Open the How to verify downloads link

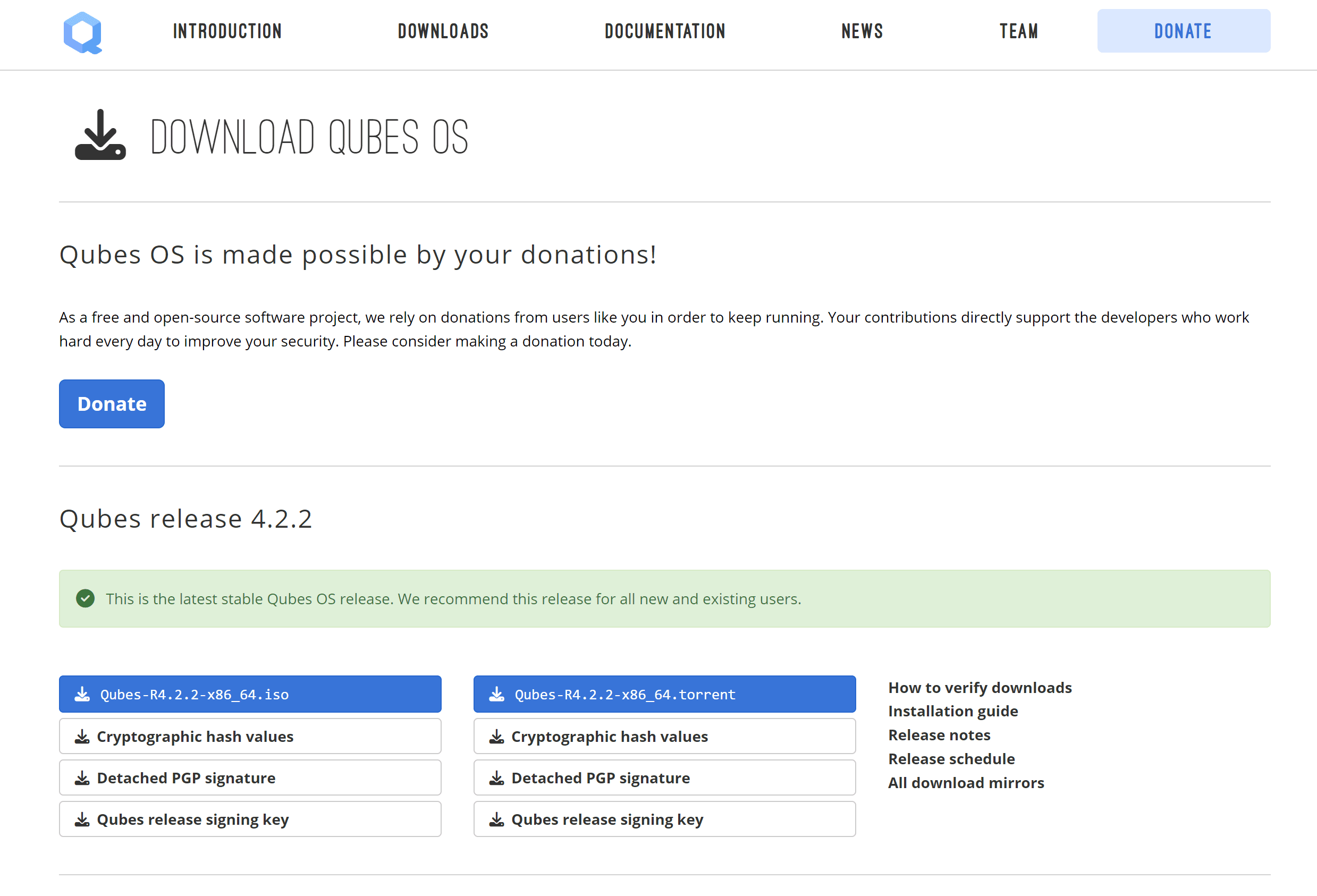980,688
